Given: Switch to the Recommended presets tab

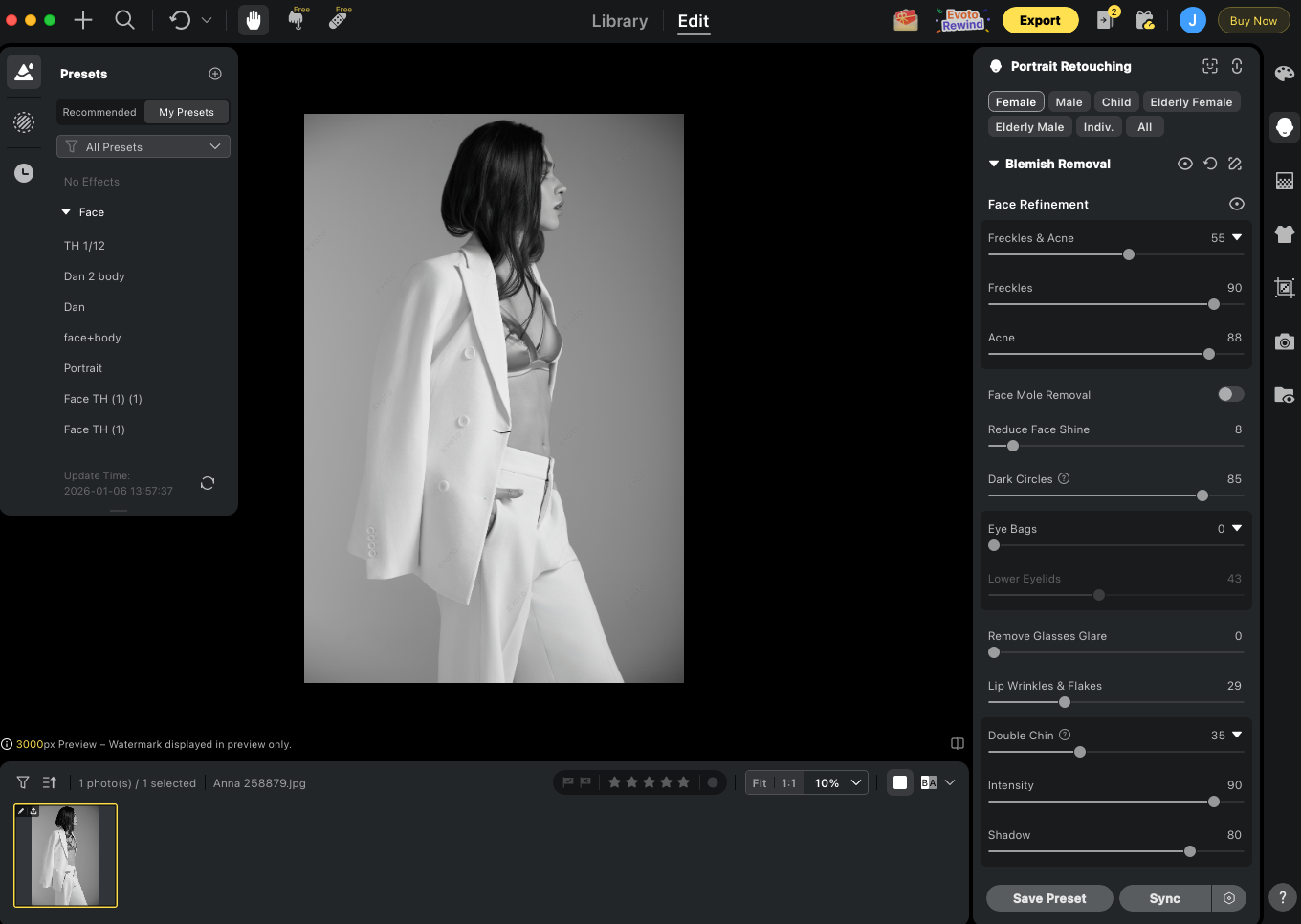Looking at the screenshot, I should [99, 112].
